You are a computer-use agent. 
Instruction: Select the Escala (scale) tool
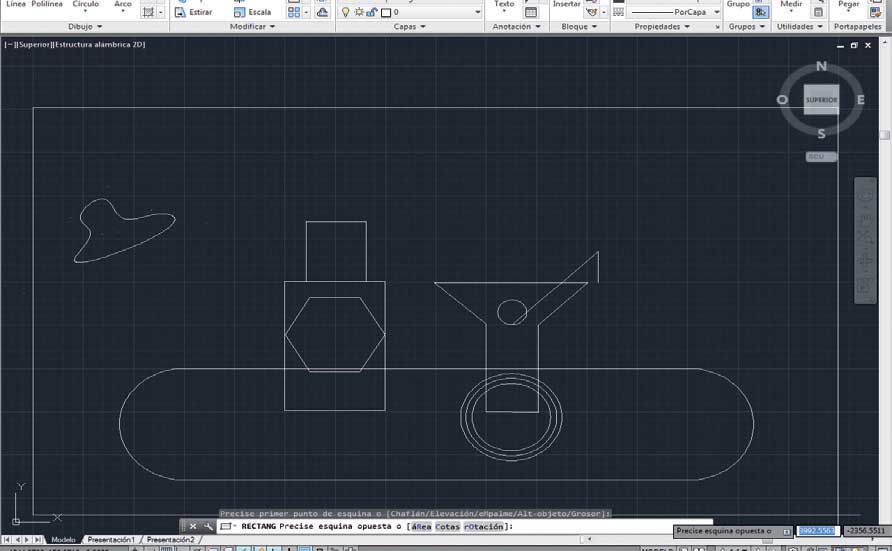[x=253, y=12]
